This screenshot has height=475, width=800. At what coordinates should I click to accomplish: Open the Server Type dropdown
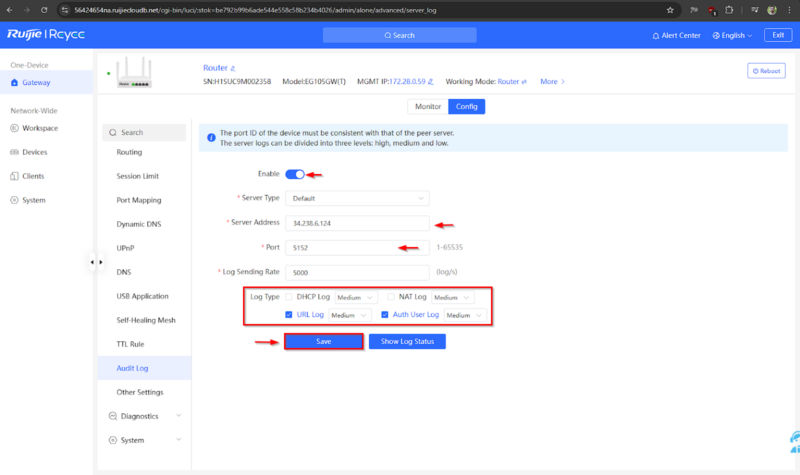point(357,198)
